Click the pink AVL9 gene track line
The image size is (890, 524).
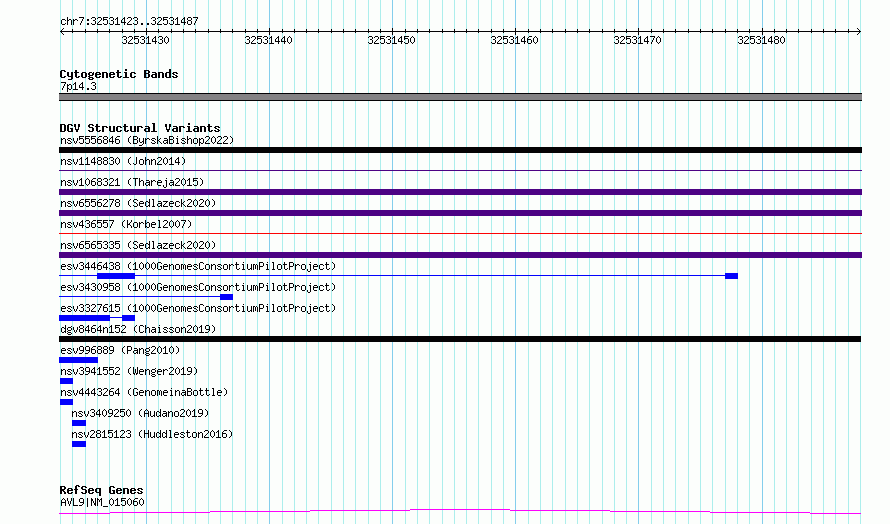tap(460, 512)
